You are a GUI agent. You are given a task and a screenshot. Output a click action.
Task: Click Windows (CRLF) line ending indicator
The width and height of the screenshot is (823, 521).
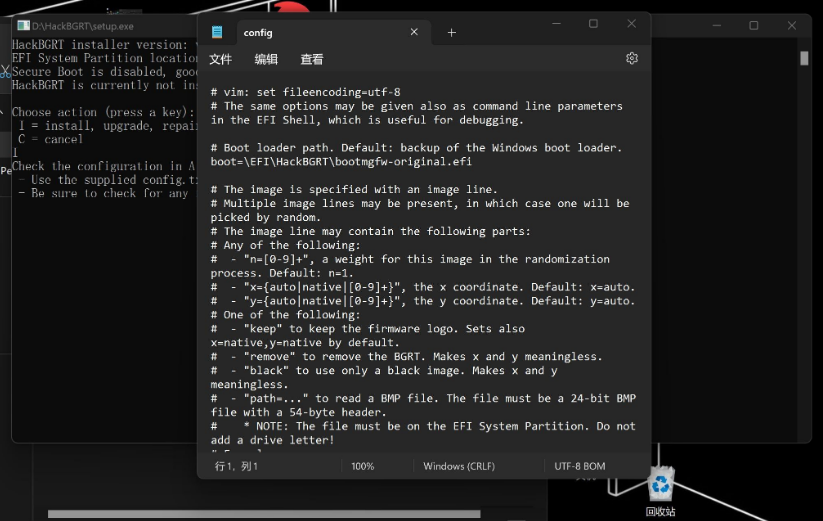point(457,466)
